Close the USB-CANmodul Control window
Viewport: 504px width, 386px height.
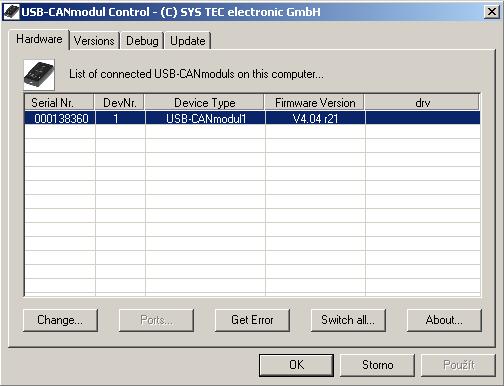492,12
